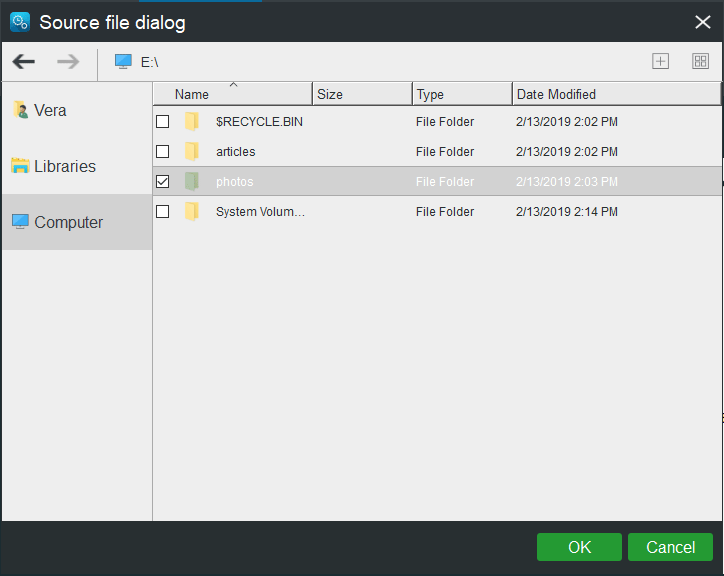Image resolution: width=724 pixels, height=576 pixels.
Task: Sort by Size column header
Action: (362, 94)
